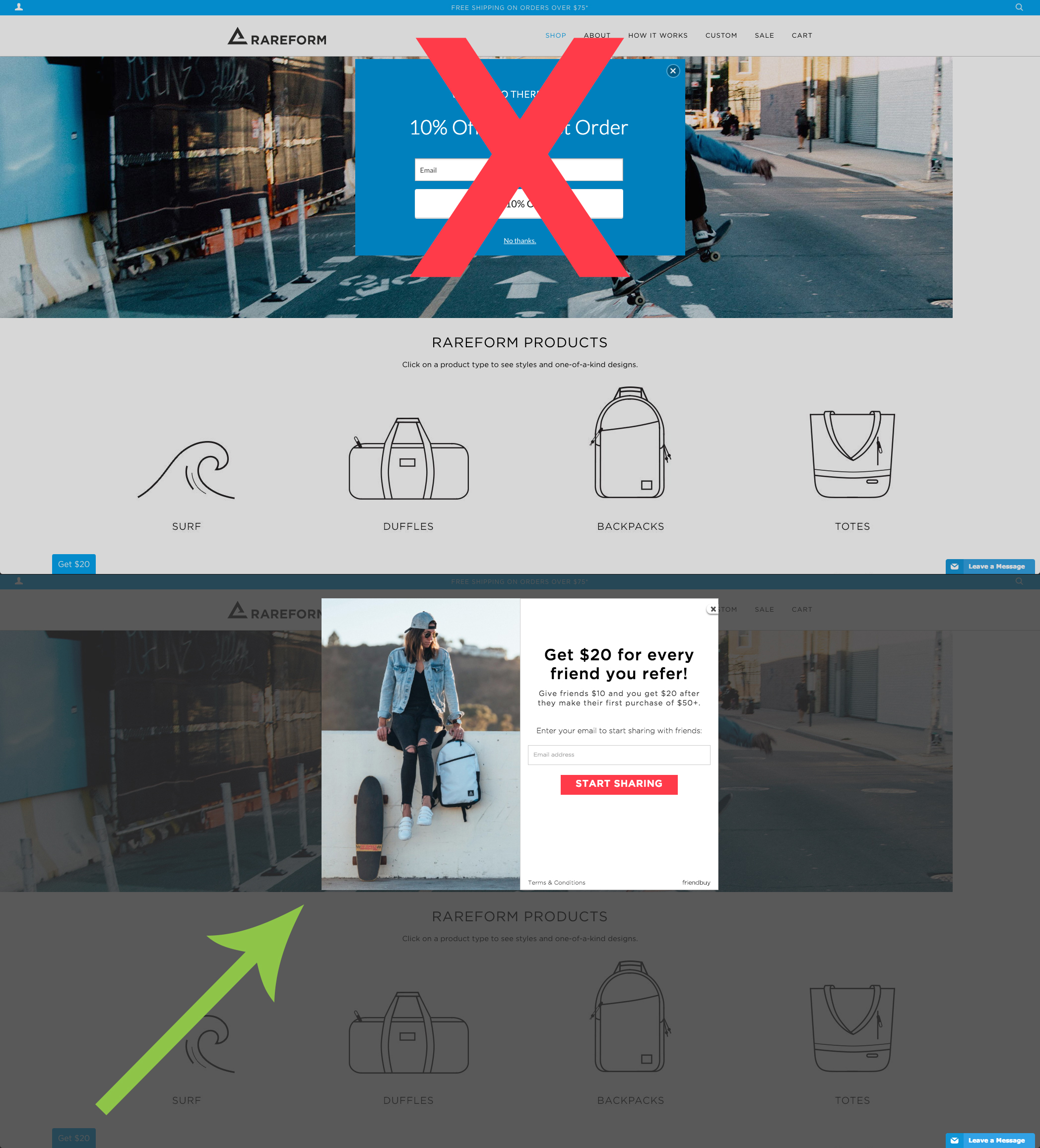Click the START SHARING button
The width and height of the screenshot is (1040, 1148).
(618, 784)
